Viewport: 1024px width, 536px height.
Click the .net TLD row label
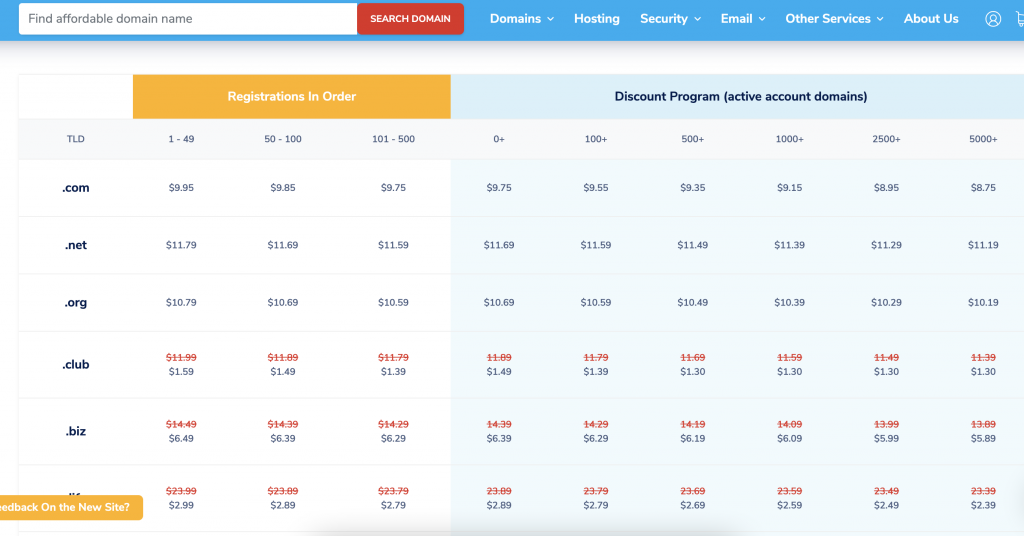click(76, 245)
